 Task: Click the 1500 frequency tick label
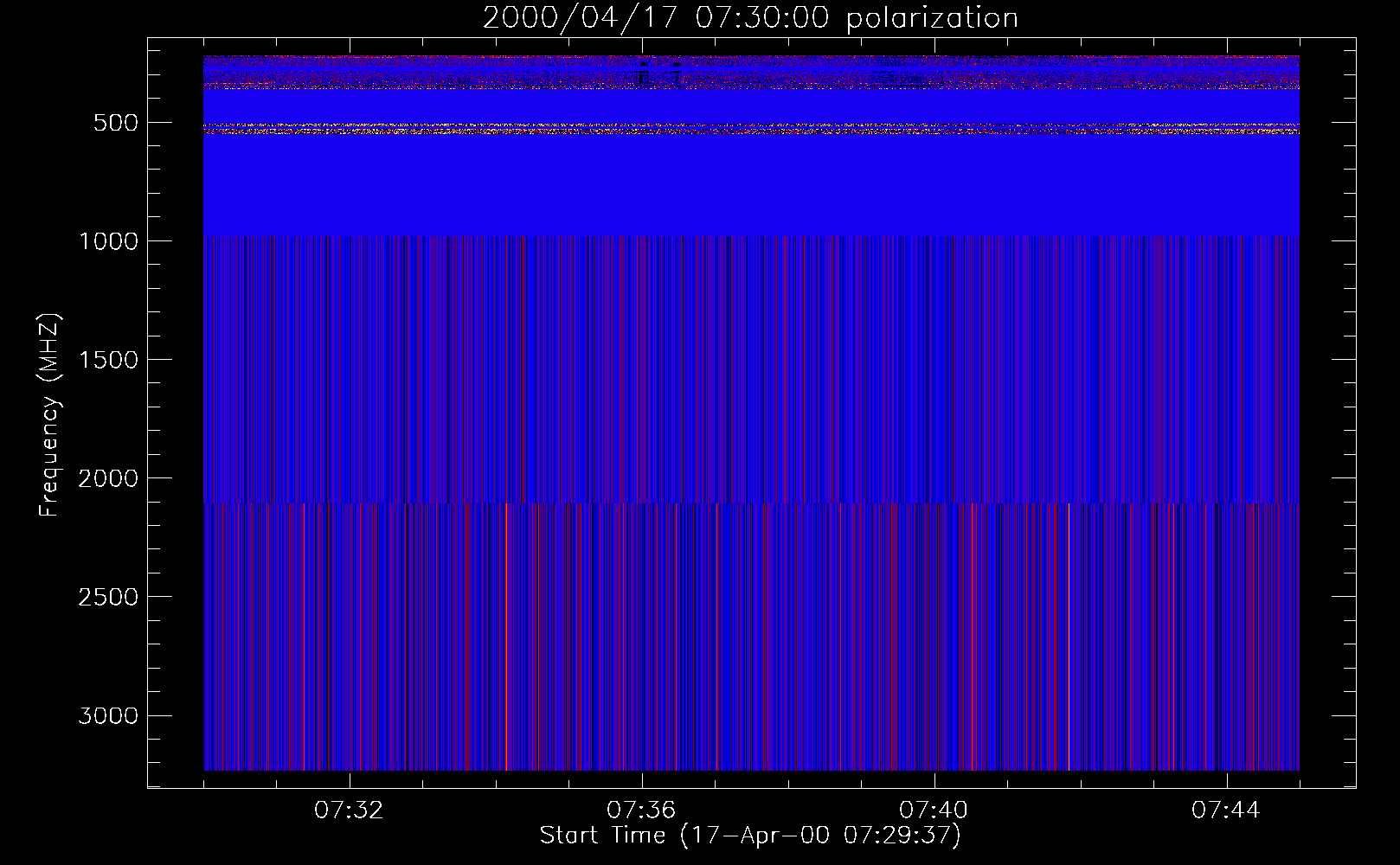[x=108, y=360]
